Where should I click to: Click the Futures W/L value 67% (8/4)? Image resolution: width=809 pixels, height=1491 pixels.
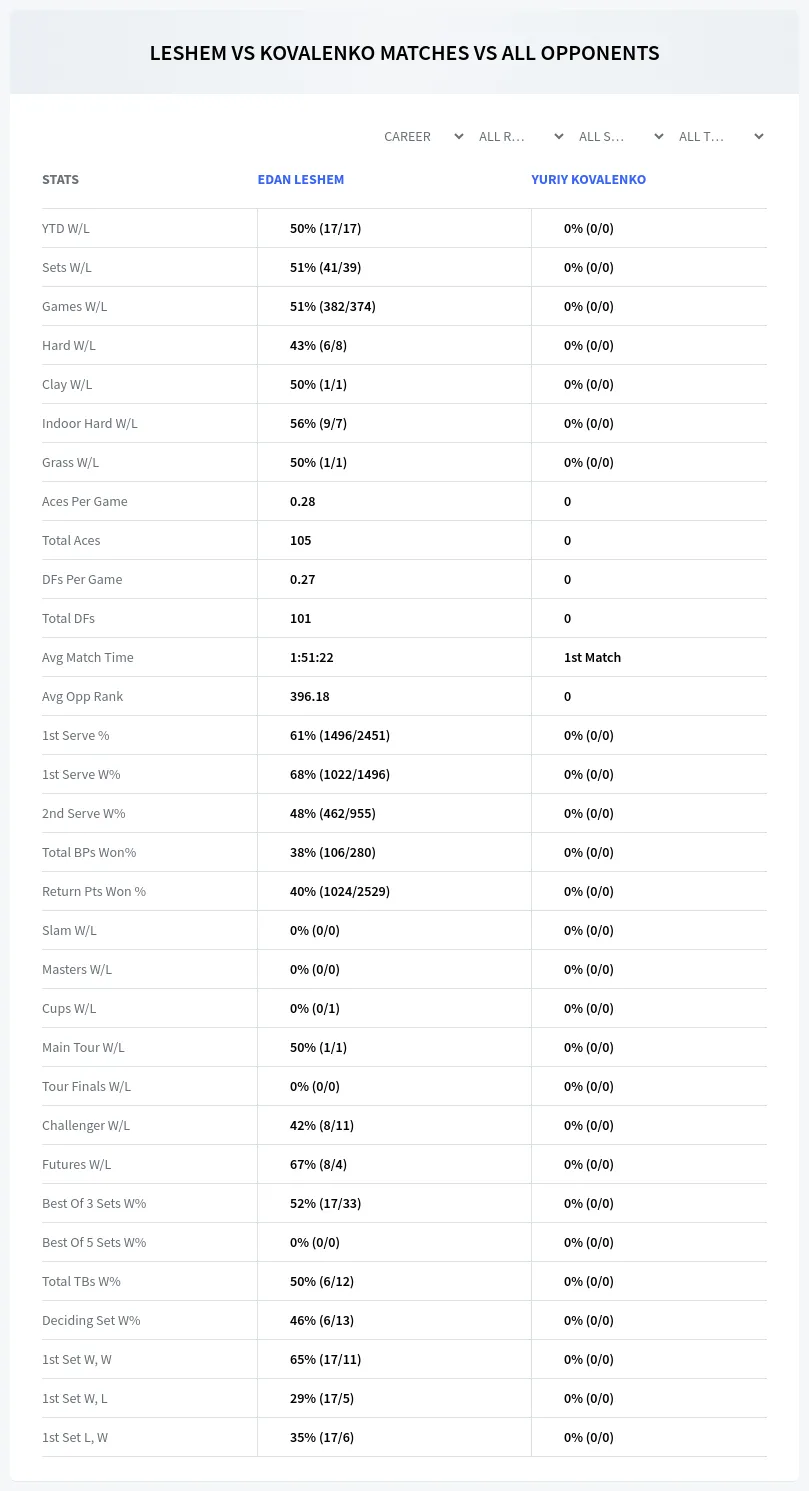tap(319, 1164)
